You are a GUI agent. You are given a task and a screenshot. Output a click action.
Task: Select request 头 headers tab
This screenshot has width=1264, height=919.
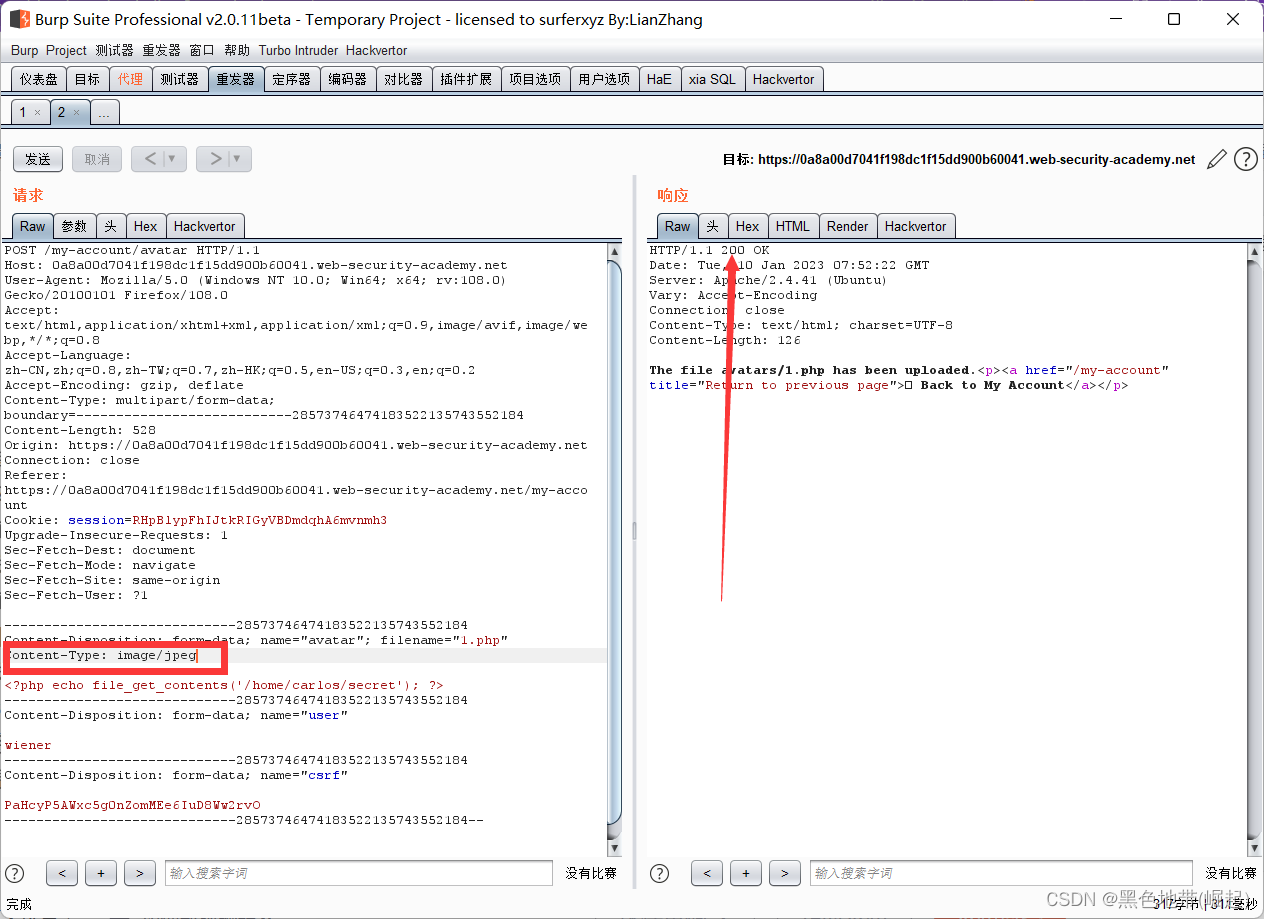(x=111, y=226)
